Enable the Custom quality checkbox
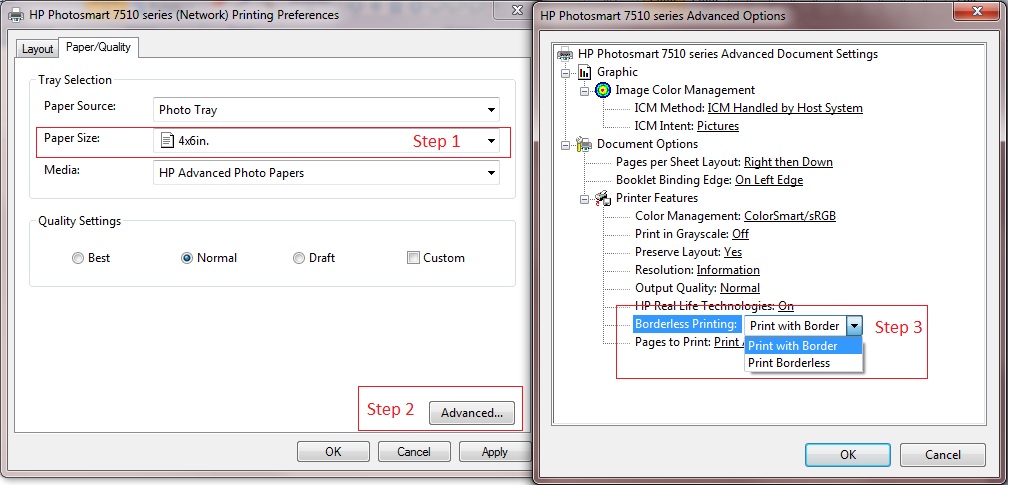Image resolution: width=1009 pixels, height=486 pixels. [x=413, y=258]
